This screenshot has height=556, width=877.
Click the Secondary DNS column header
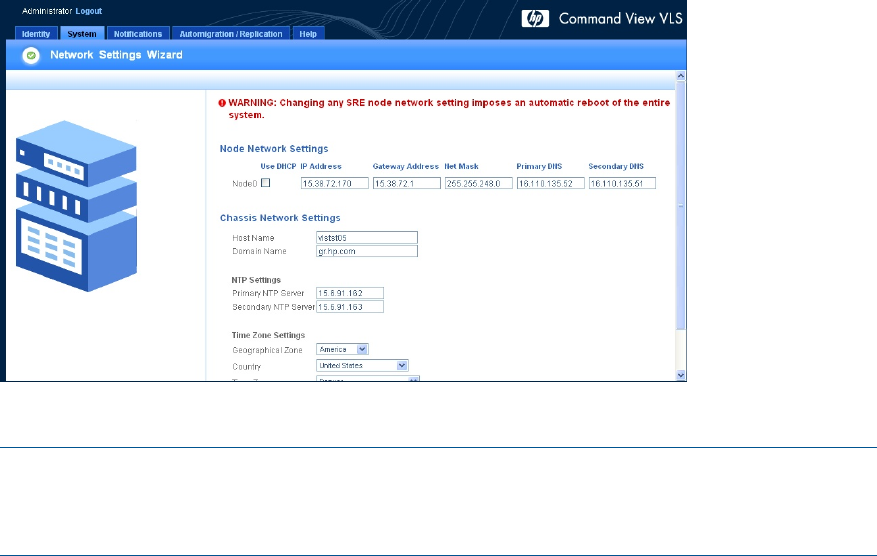pos(616,166)
